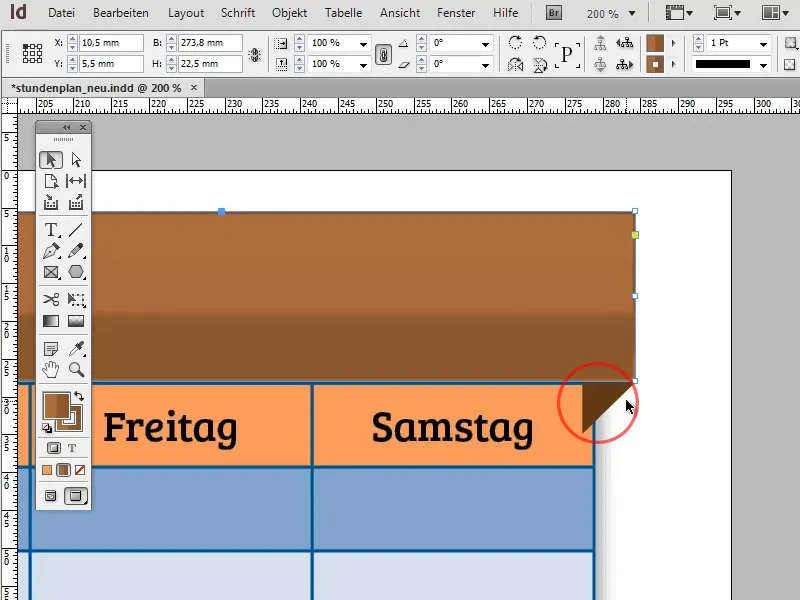This screenshot has width=800, height=600.
Task: Reset to default fill and stroke
Action: [47, 428]
